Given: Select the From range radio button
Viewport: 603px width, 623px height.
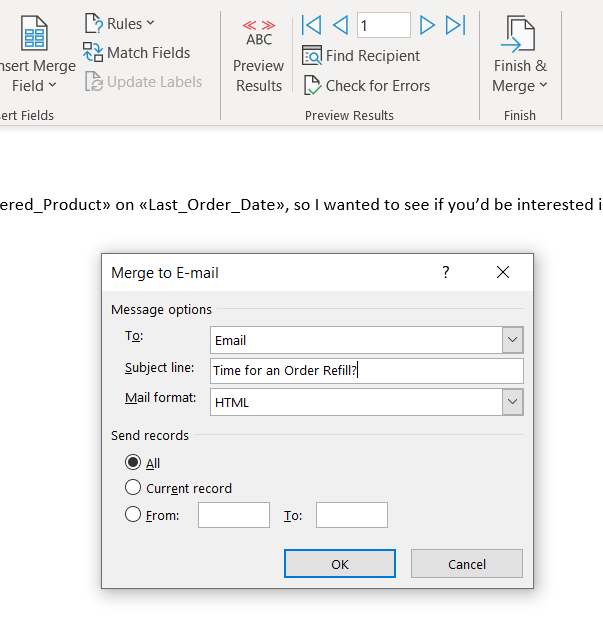Looking at the screenshot, I should point(133,515).
